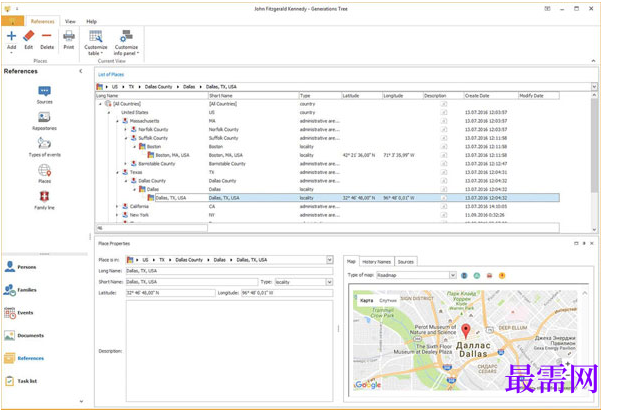Click the Add place button
Image resolution: width=617 pixels, height=410 pixels.
point(11,39)
